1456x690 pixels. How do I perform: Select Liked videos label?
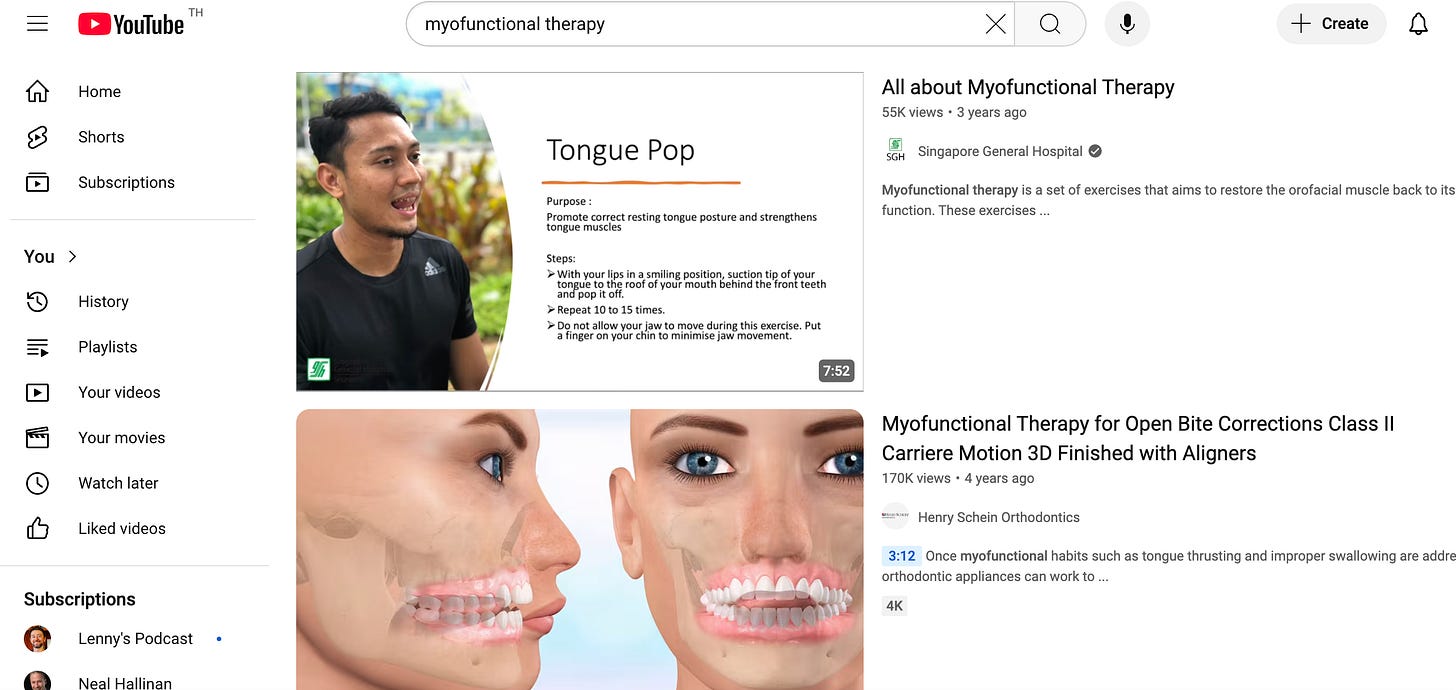[x=122, y=528]
